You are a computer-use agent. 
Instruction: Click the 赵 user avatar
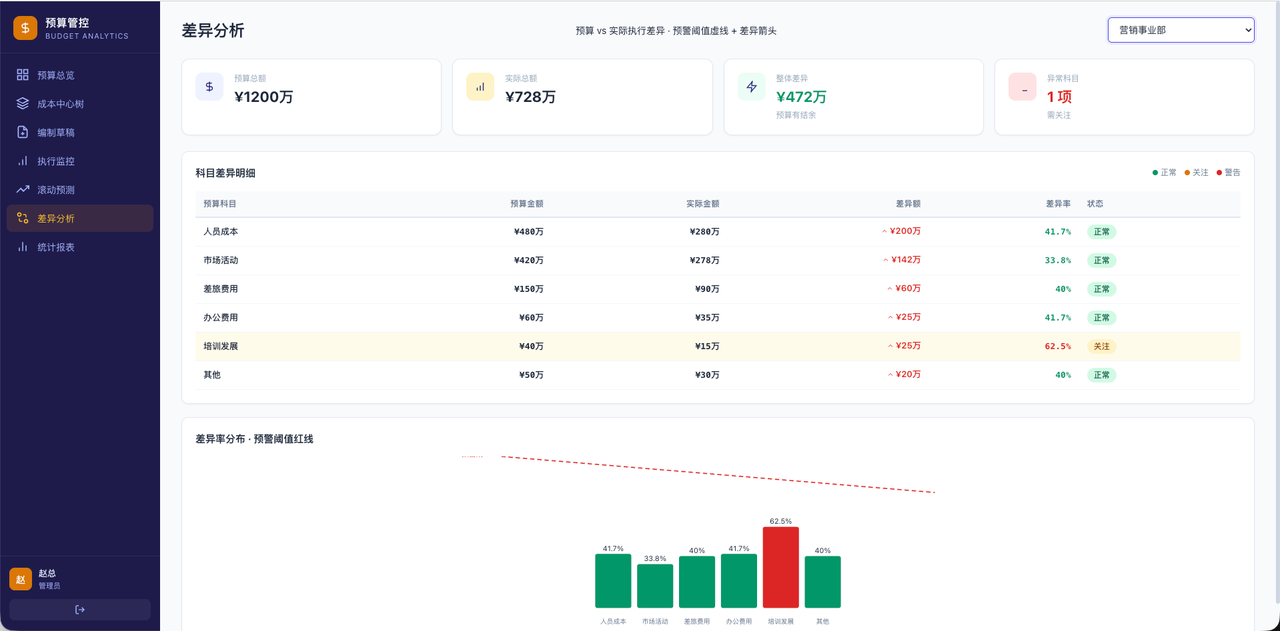point(21,579)
